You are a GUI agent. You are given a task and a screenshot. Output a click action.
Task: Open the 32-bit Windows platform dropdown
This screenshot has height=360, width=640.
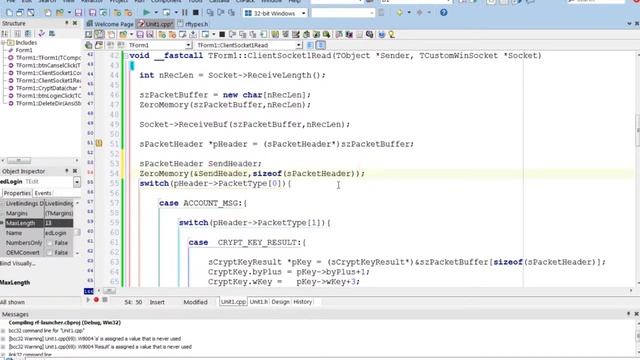[x=303, y=13]
